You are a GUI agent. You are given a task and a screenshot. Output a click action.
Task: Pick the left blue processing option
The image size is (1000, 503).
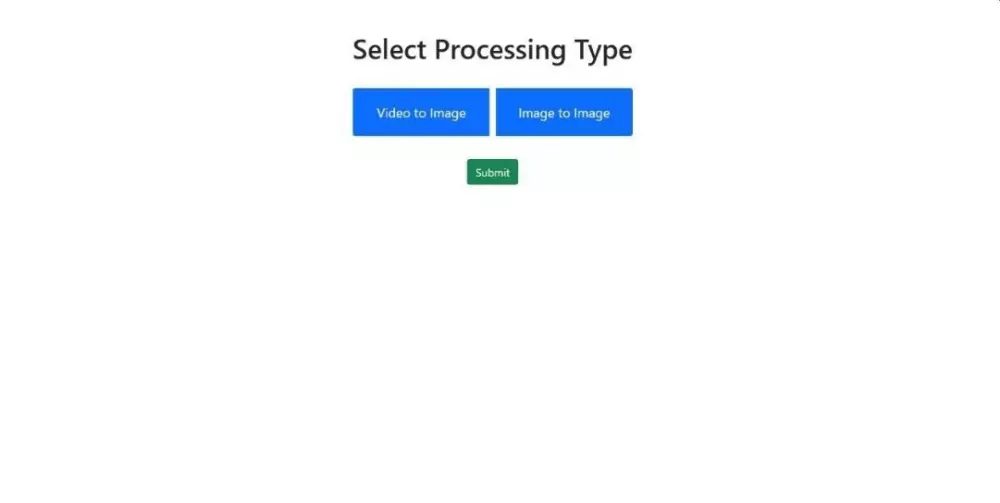click(421, 112)
